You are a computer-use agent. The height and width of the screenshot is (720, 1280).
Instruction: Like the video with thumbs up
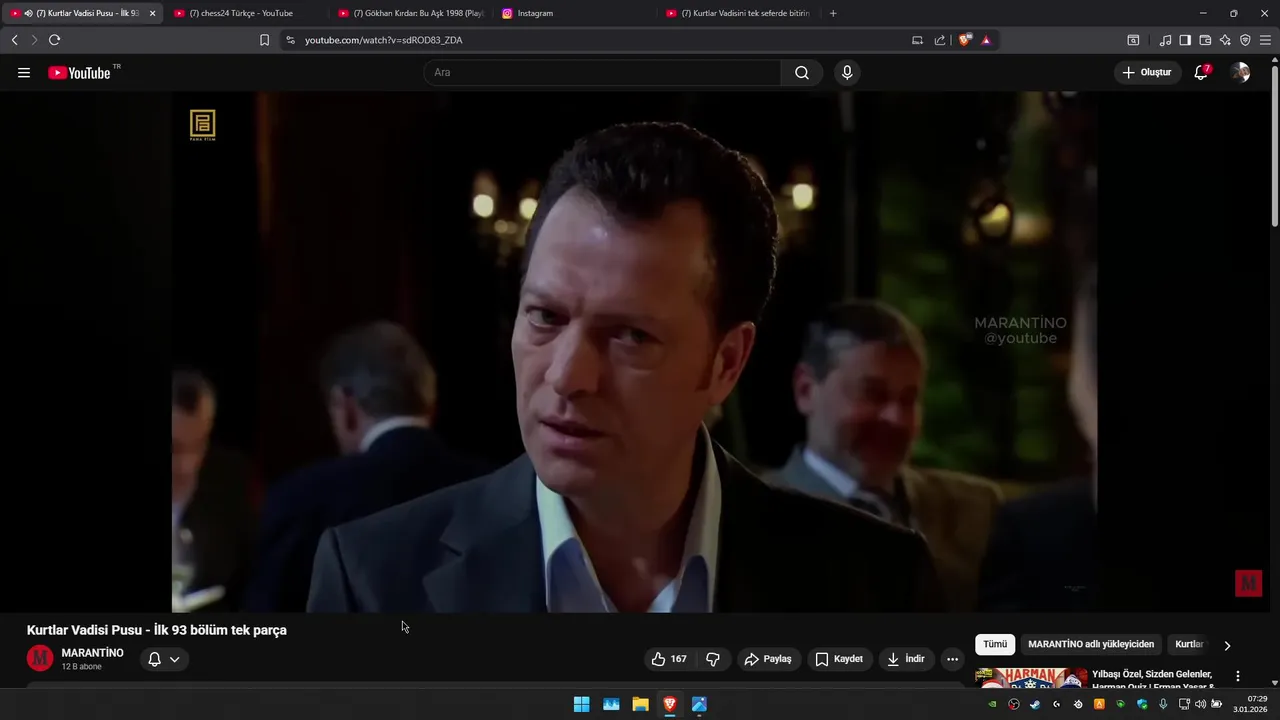669,659
